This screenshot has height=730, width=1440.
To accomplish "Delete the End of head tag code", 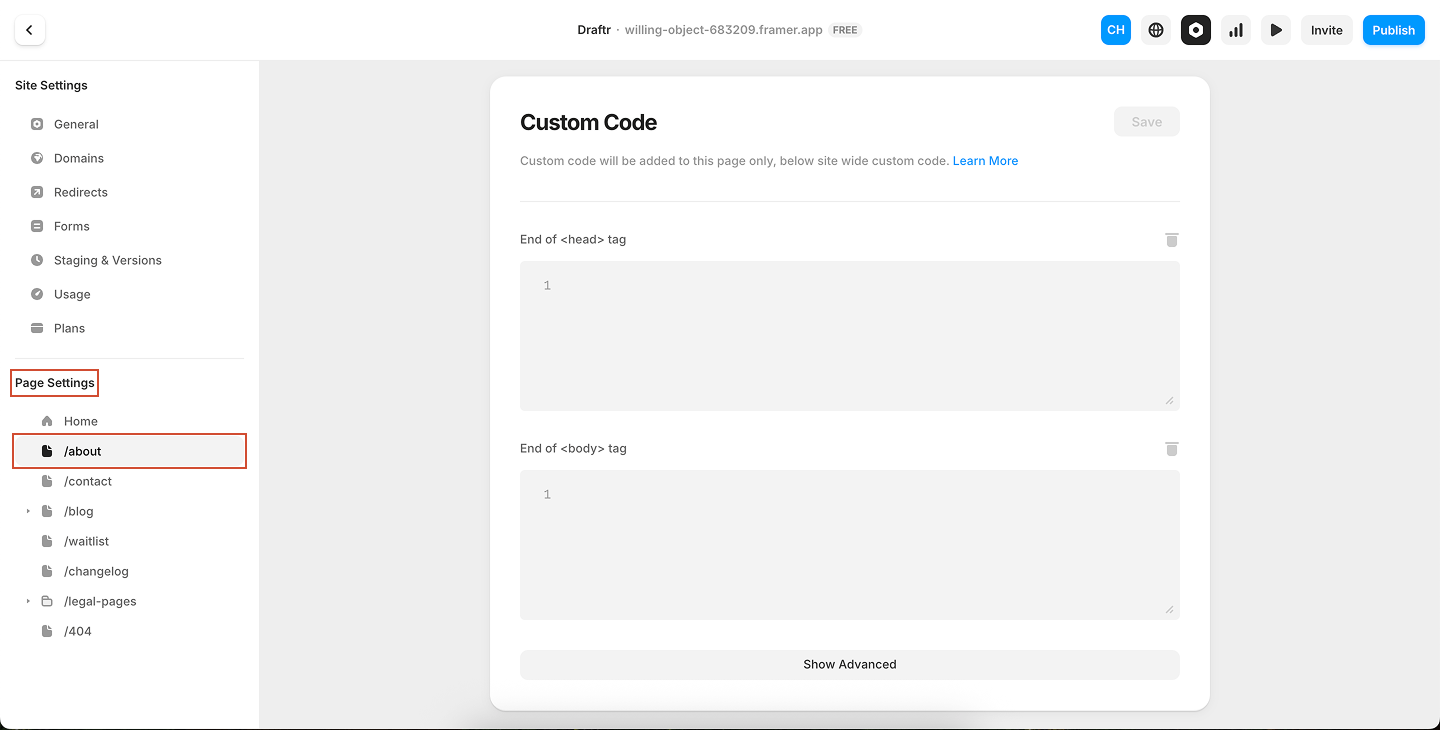I will click(1172, 240).
